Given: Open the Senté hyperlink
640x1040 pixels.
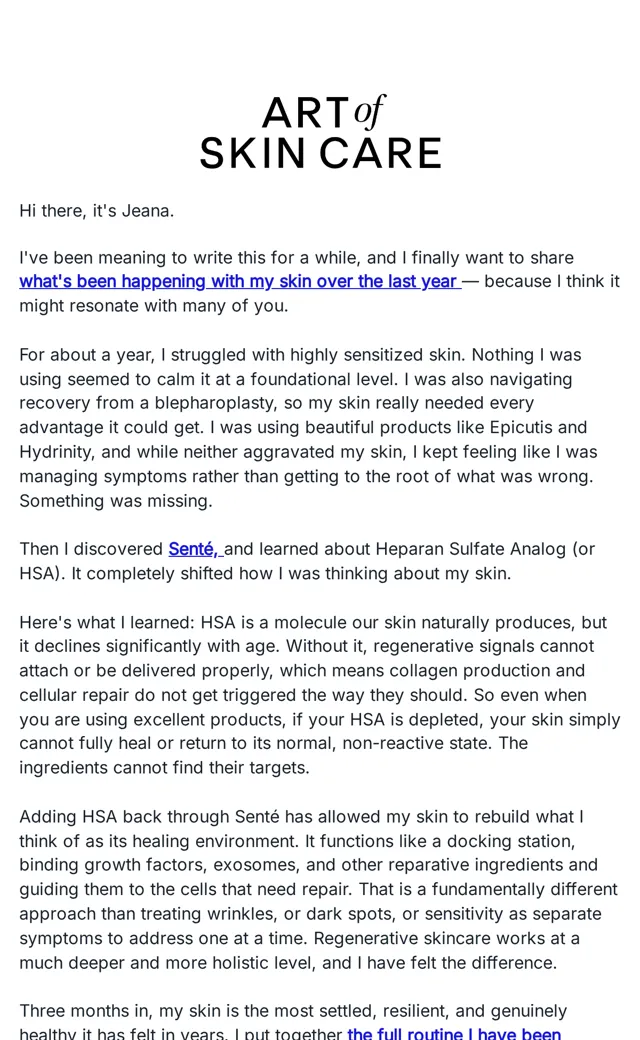Looking at the screenshot, I should [196, 549].
